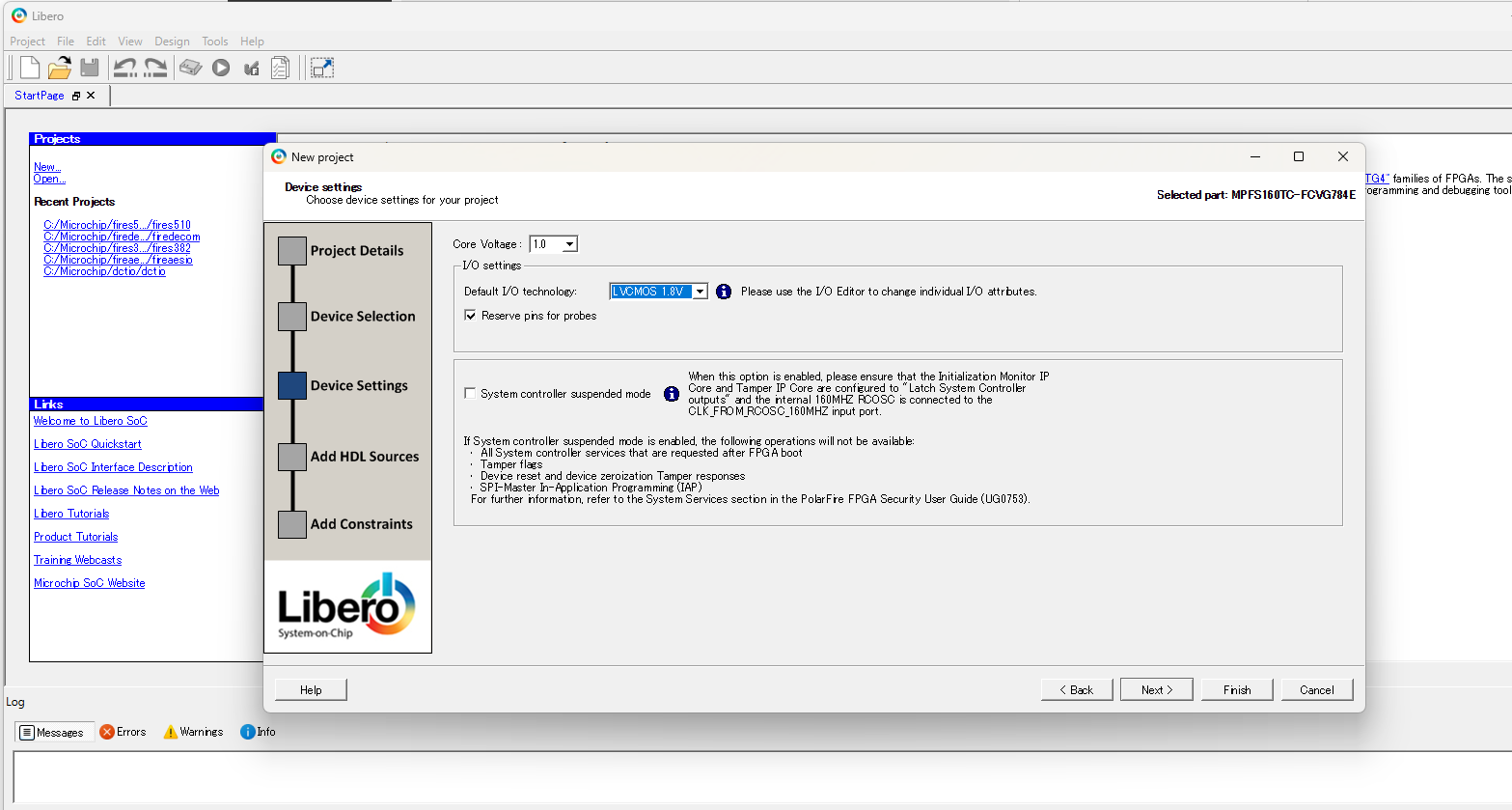Click the Cancel button
The image size is (1512, 810).
click(1317, 689)
